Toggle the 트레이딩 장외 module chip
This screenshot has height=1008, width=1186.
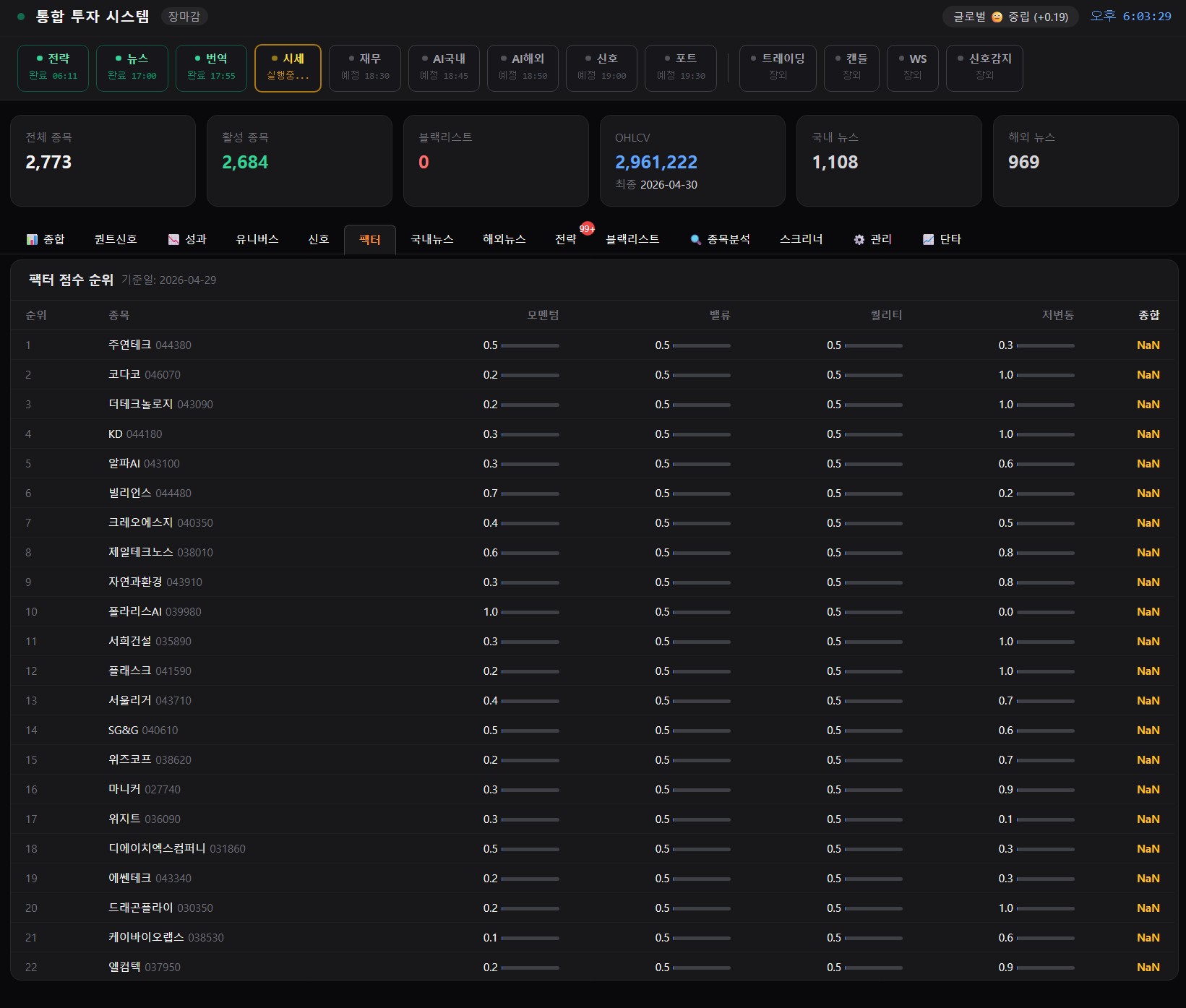[777, 68]
